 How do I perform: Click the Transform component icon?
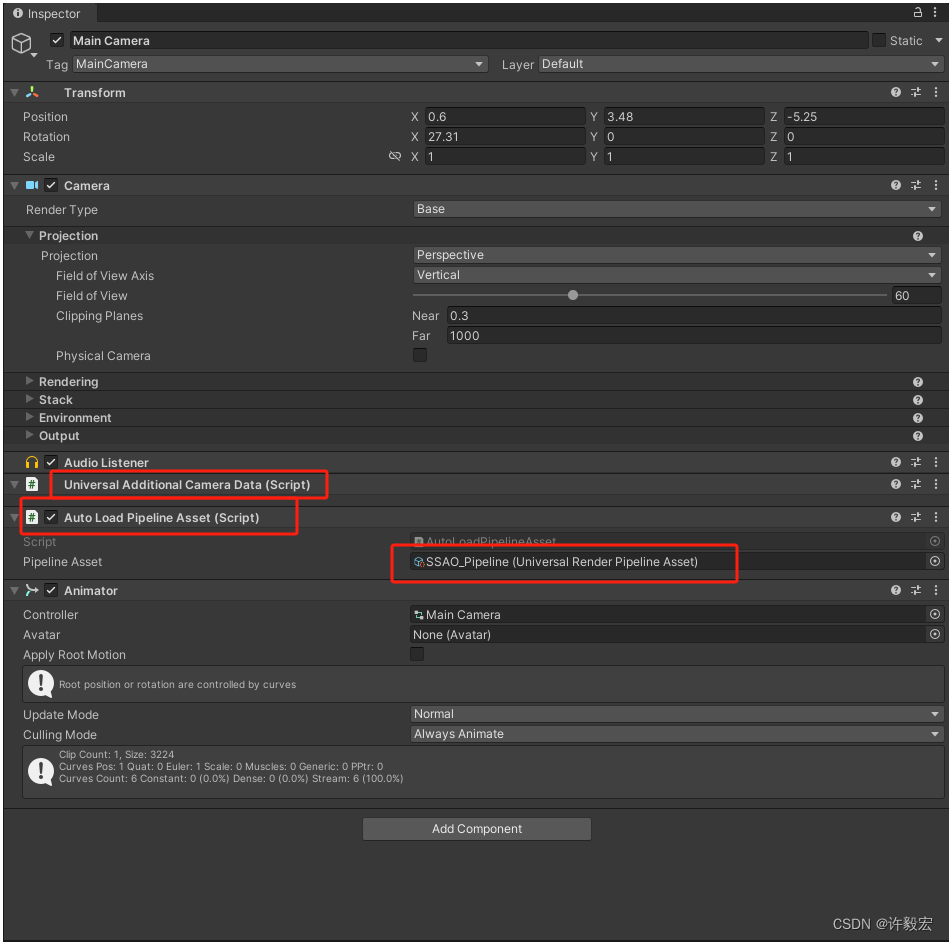point(30,92)
